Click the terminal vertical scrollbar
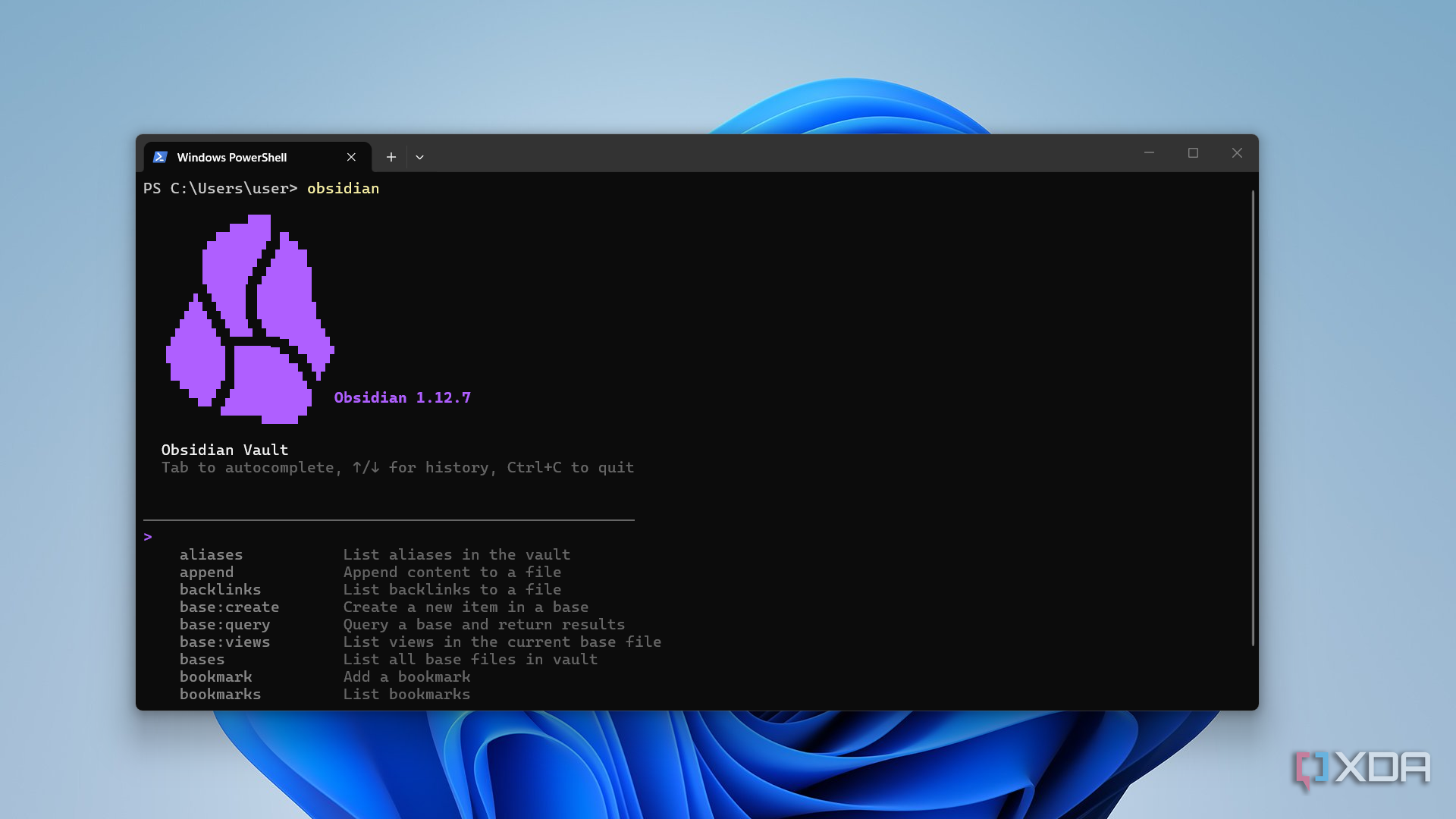Screen dimensions: 1456x819 pyautogui.click(x=1253, y=417)
